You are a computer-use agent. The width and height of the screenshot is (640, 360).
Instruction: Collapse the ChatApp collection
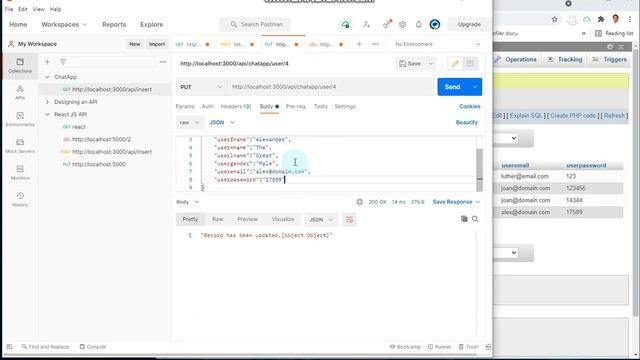[47, 77]
